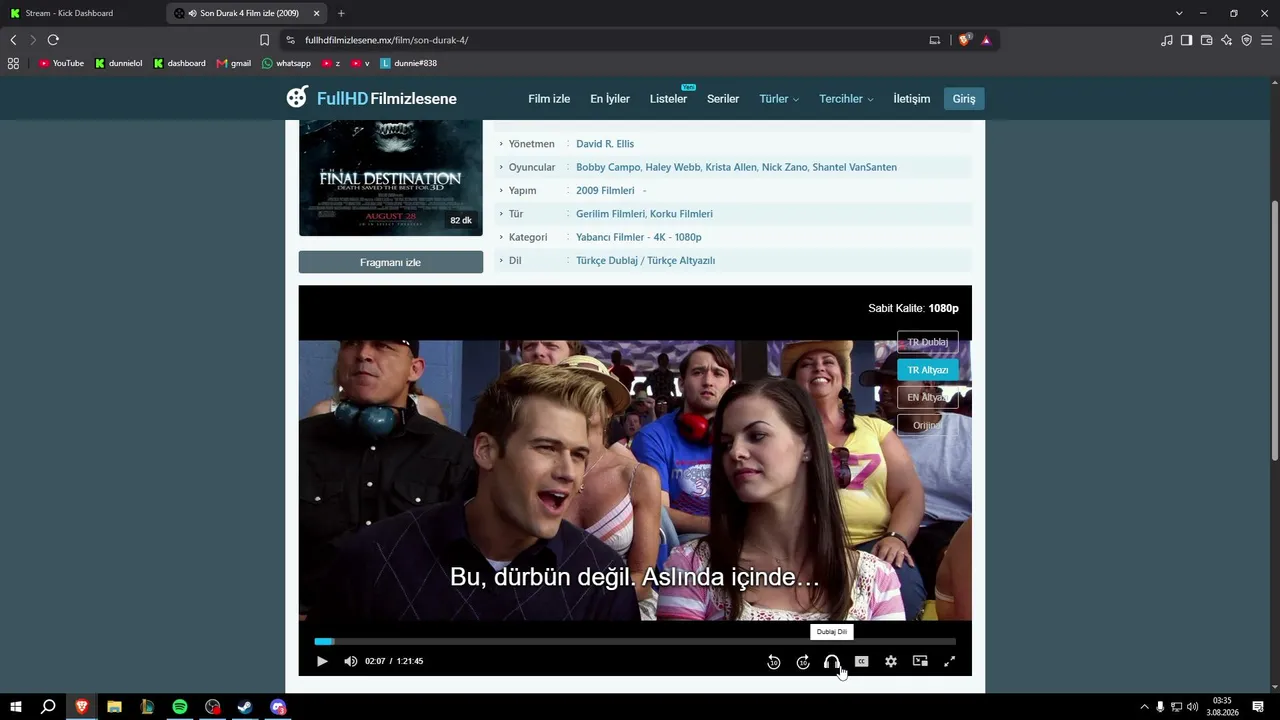Open director David R. Ellis link
Viewport: 1280px width, 720px height.
(605, 144)
